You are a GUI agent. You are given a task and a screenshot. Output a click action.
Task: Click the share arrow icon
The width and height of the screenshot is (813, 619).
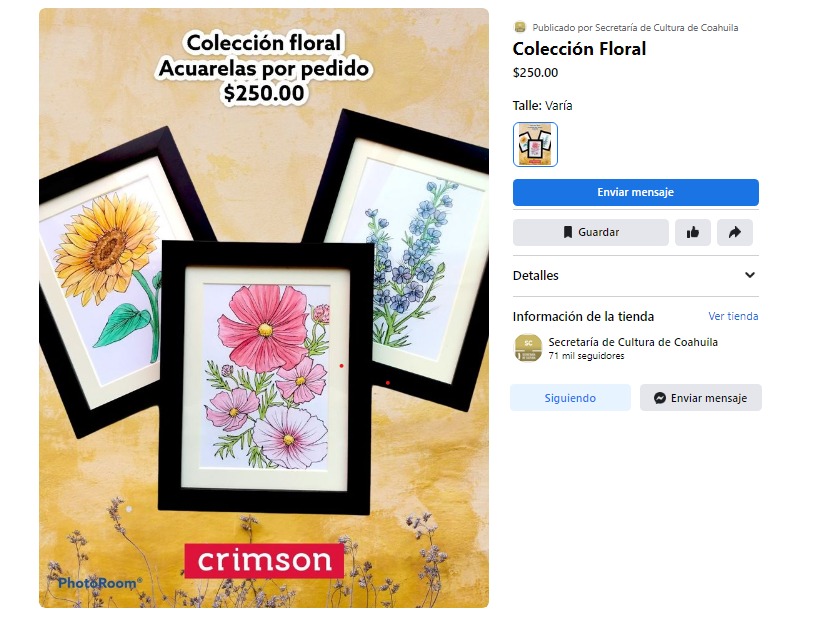735,232
